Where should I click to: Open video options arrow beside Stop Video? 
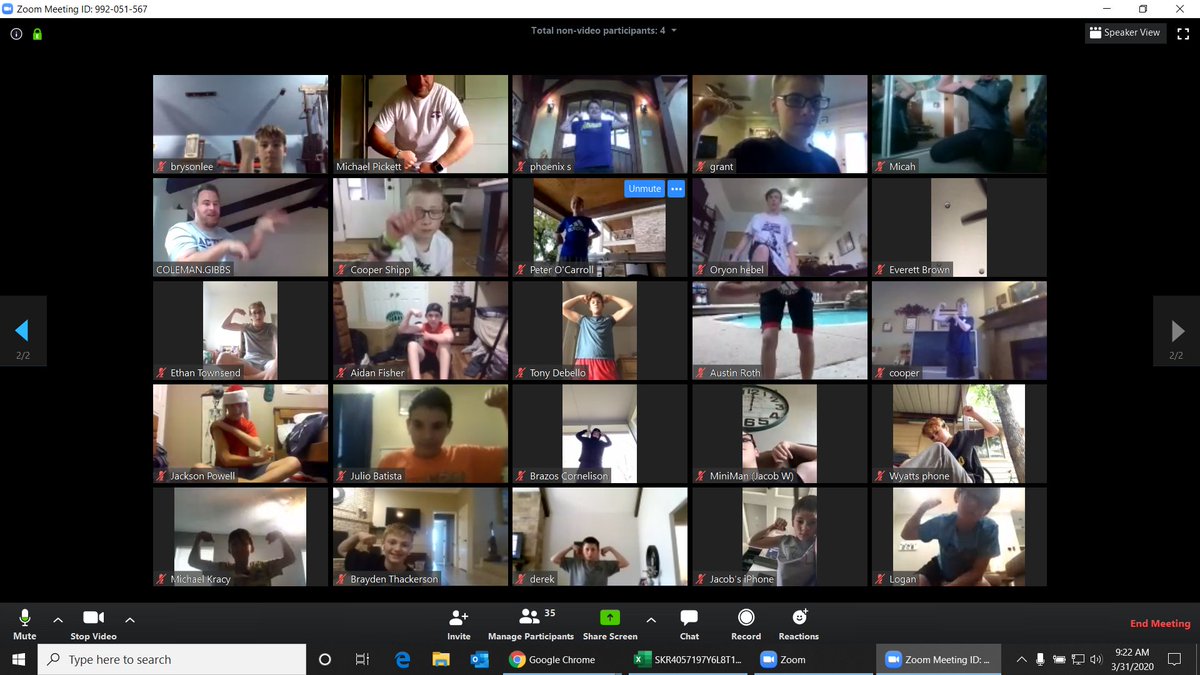(x=130, y=620)
